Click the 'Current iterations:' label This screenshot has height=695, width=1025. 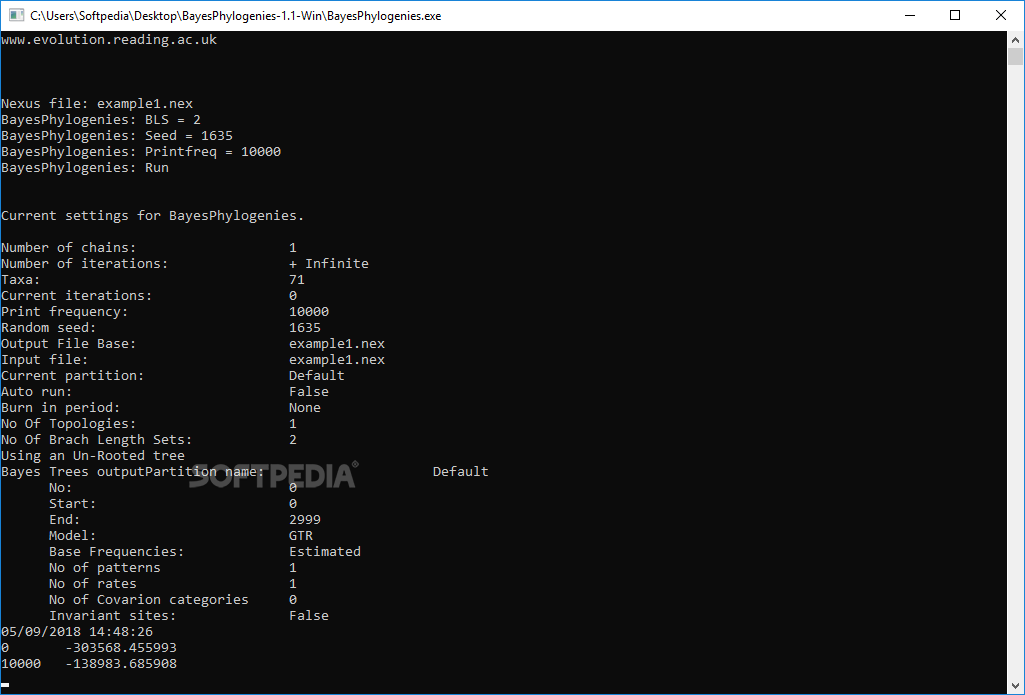76,296
